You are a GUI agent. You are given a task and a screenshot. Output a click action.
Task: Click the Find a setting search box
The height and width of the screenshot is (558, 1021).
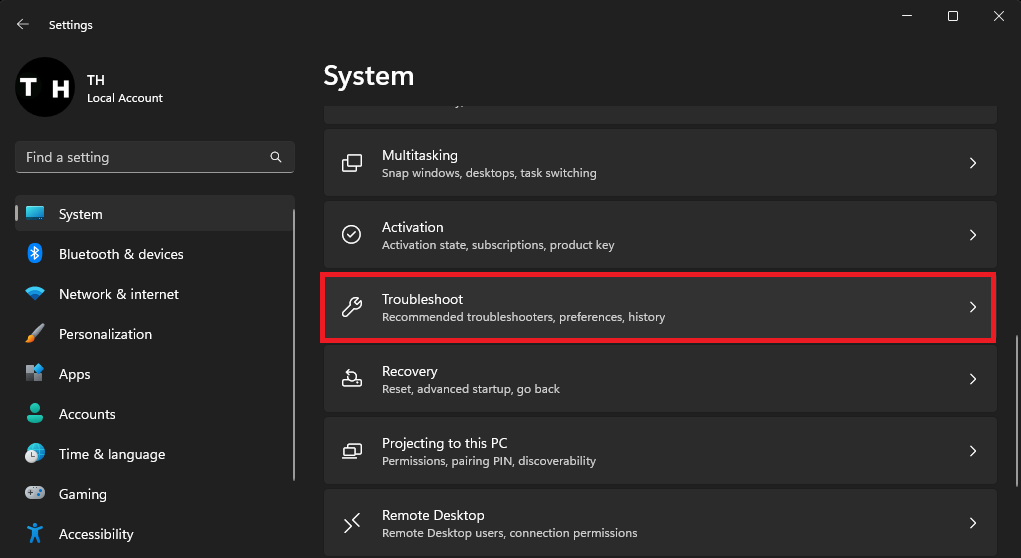pyautogui.click(x=145, y=157)
